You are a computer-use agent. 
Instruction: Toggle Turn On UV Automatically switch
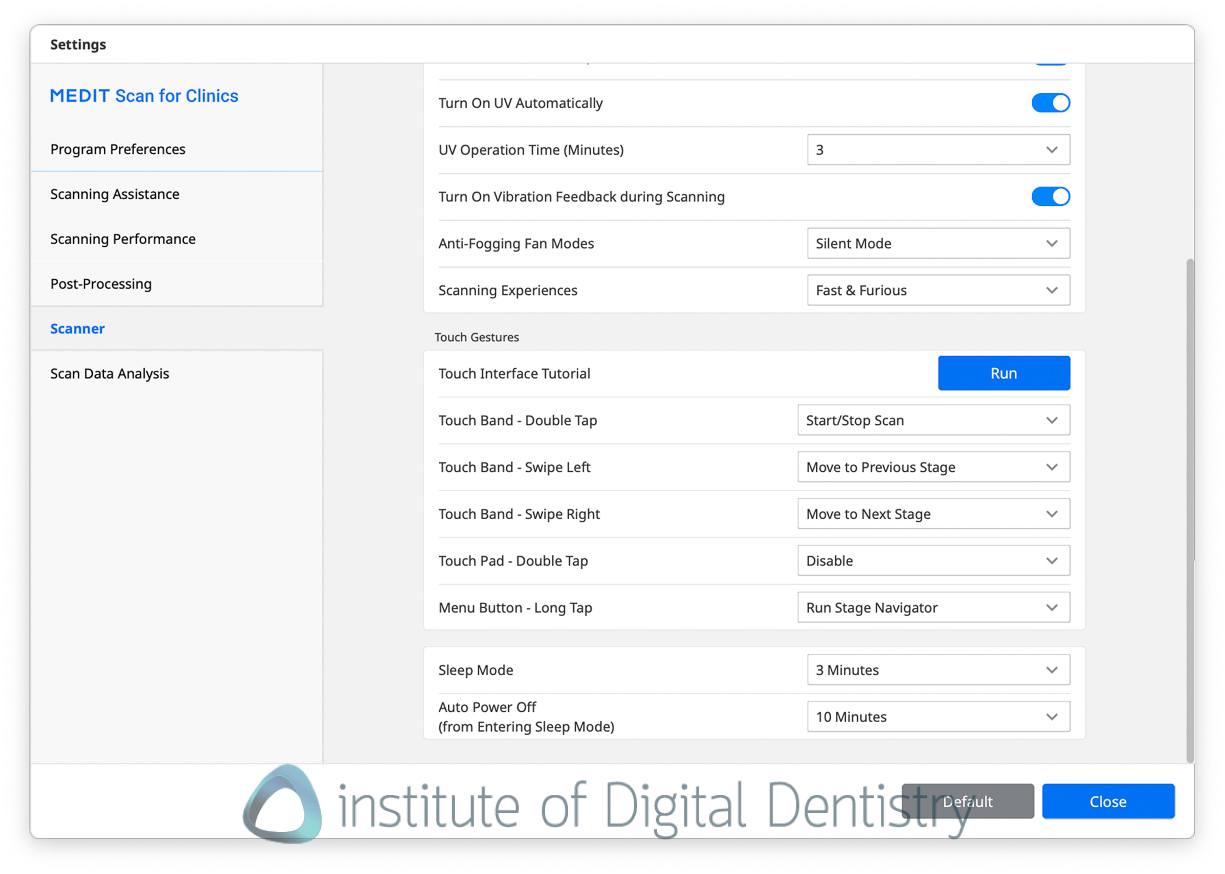coord(1050,103)
